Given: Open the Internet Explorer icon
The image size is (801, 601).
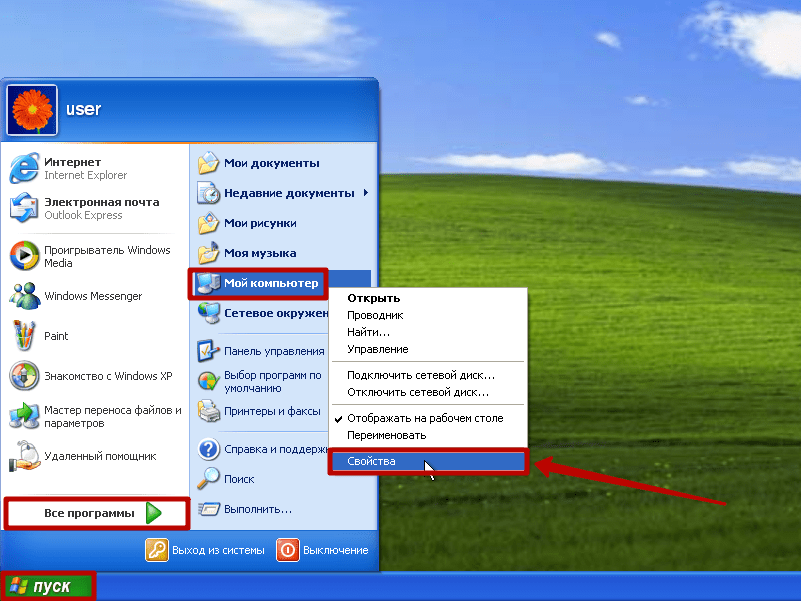Looking at the screenshot, I should click(x=24, y=168).
